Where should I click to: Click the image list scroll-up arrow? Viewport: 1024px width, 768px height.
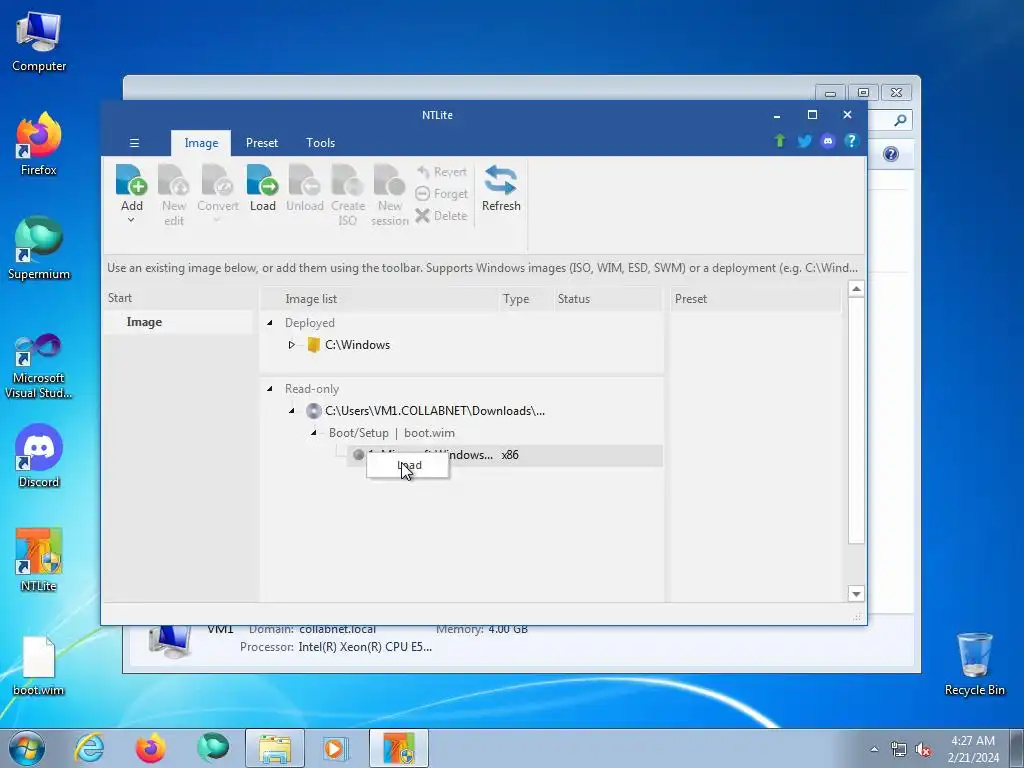[x=856, y=289]
